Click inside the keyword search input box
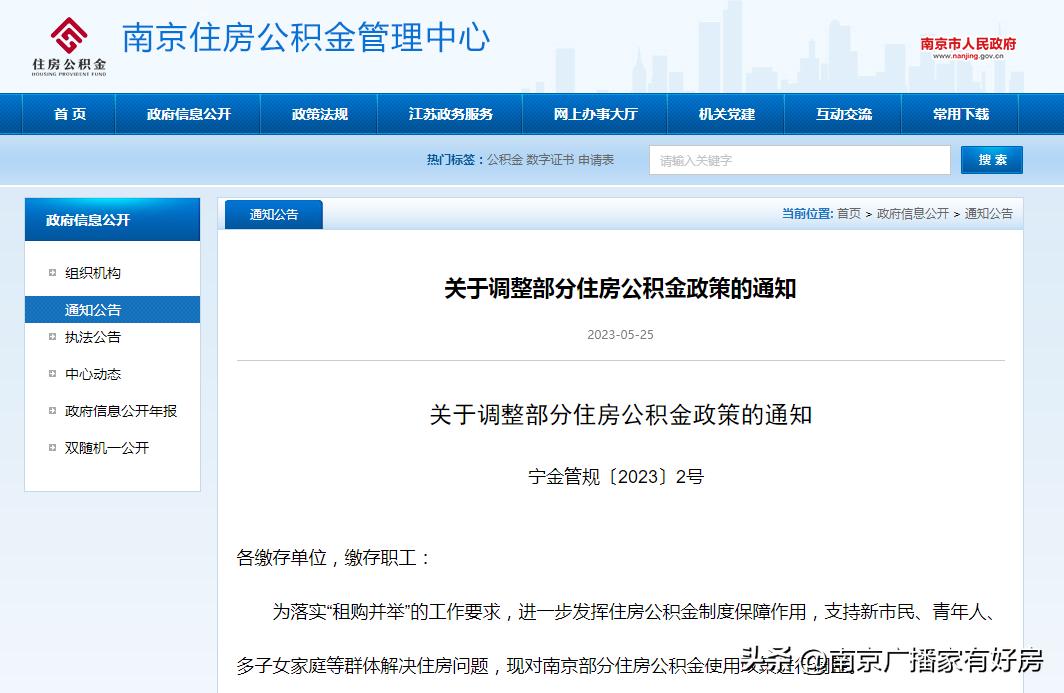Screen dimensions: 1064x693 (798, 160)
